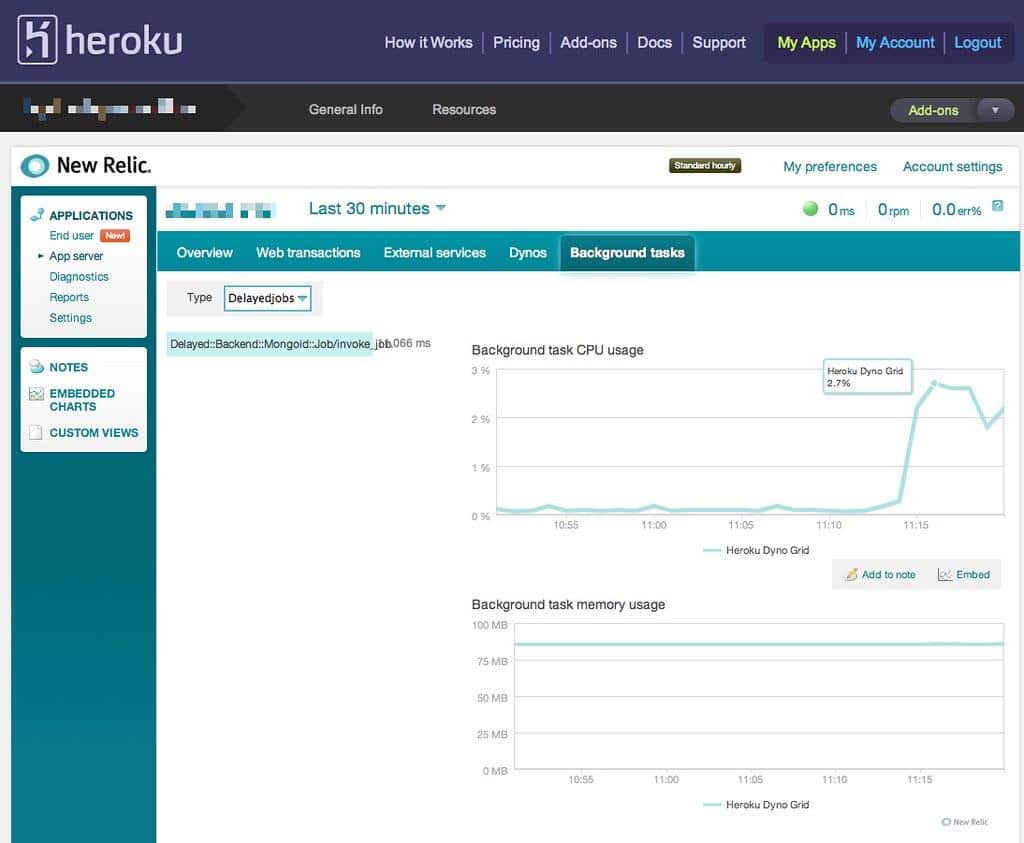The height and width of the screenshot is (843, 1024).
Task: Switch to the Web transactions tab
Action: [308, 253]
